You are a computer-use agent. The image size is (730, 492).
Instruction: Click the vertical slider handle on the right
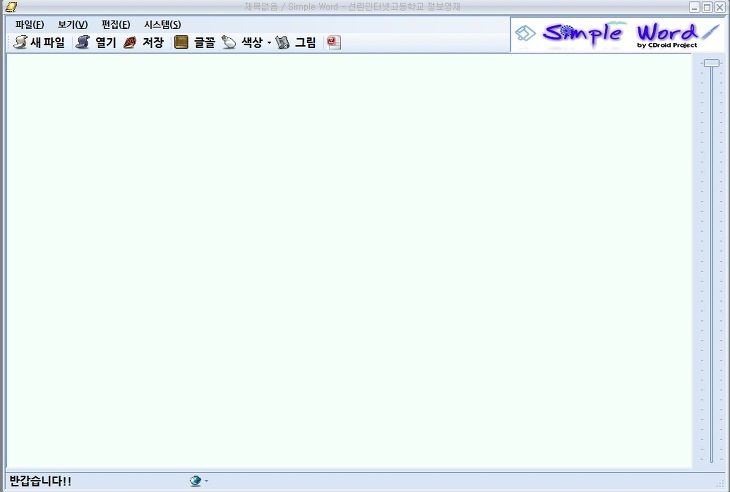711,63
